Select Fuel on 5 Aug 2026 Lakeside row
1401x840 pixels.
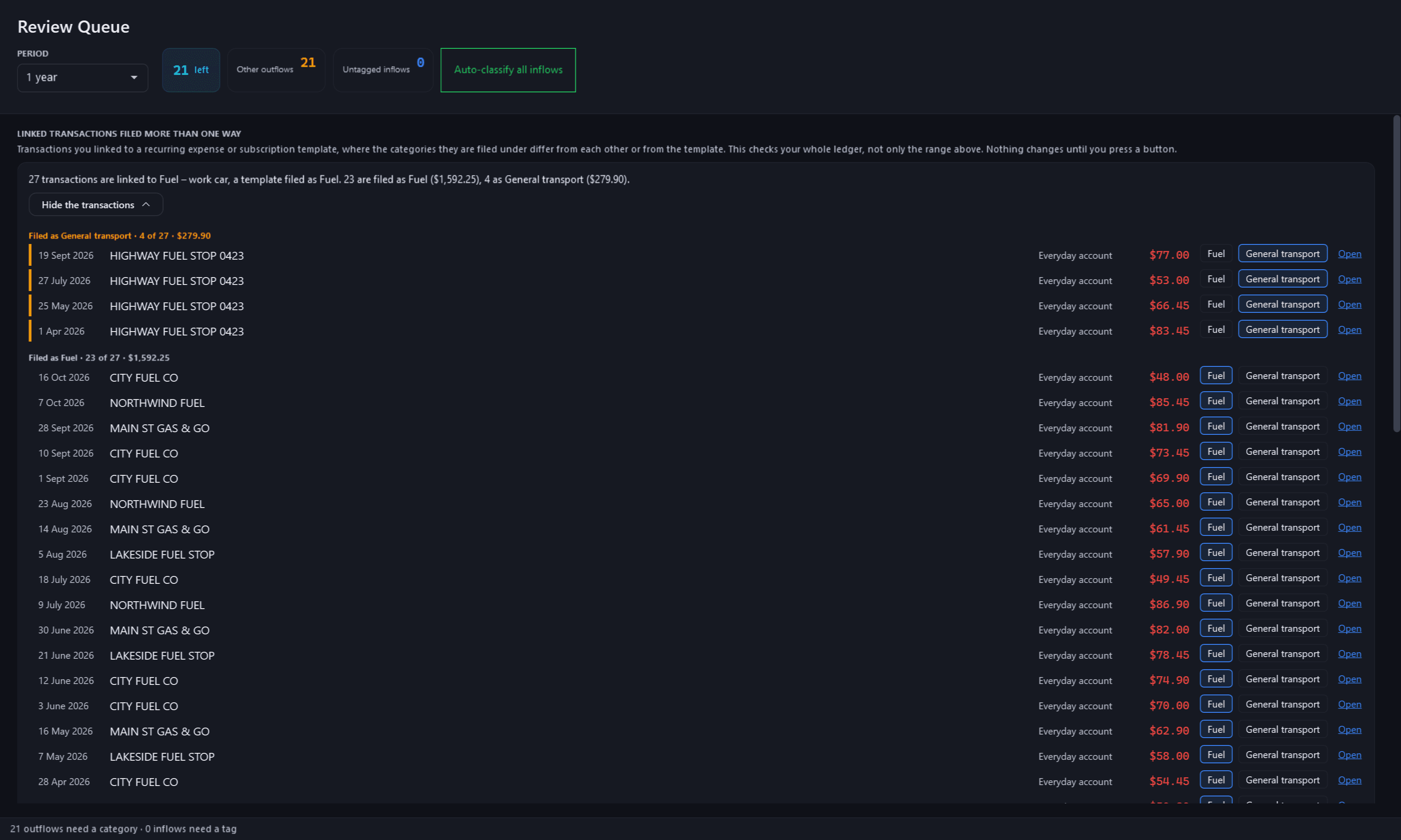click(1215, 553)
